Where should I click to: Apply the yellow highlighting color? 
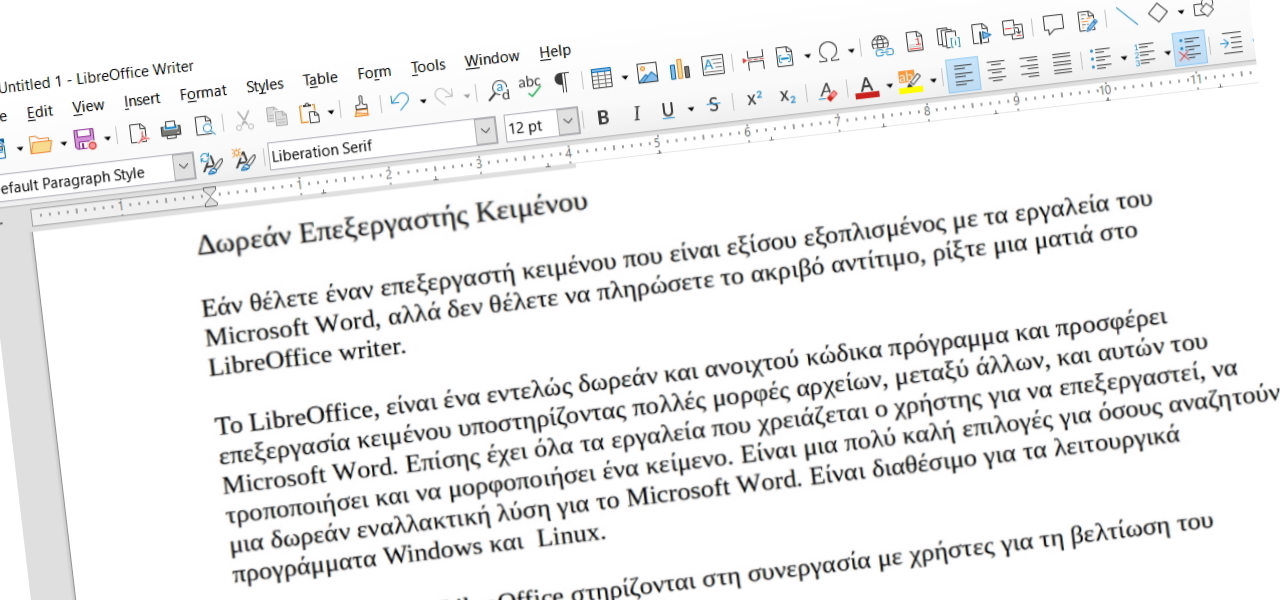tap(909, 82)
